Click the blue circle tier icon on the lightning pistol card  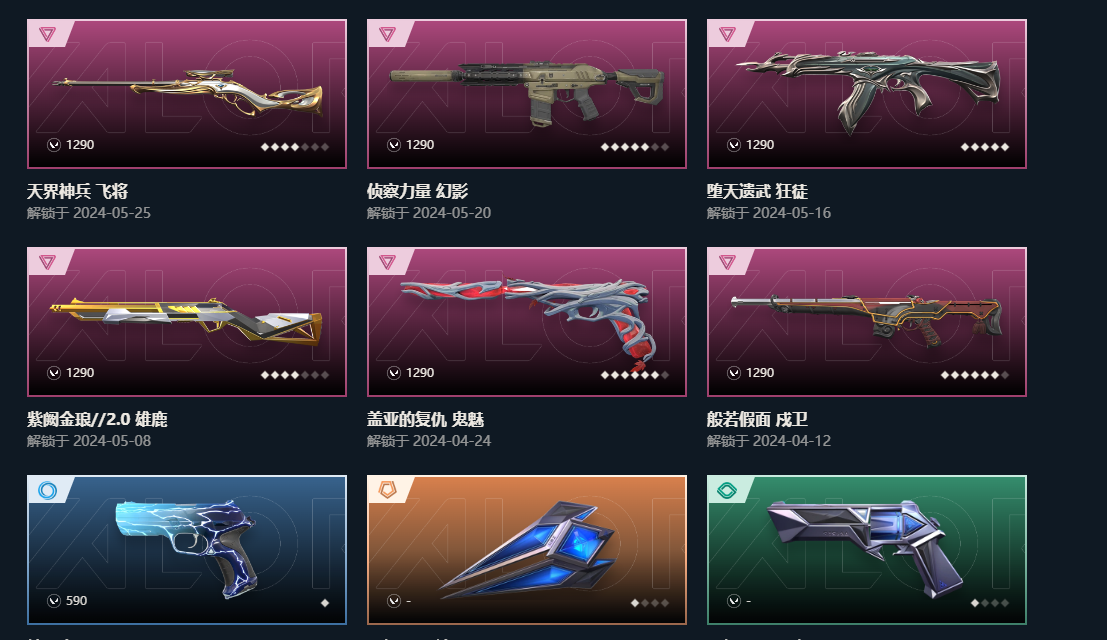[x=47, y=490]
